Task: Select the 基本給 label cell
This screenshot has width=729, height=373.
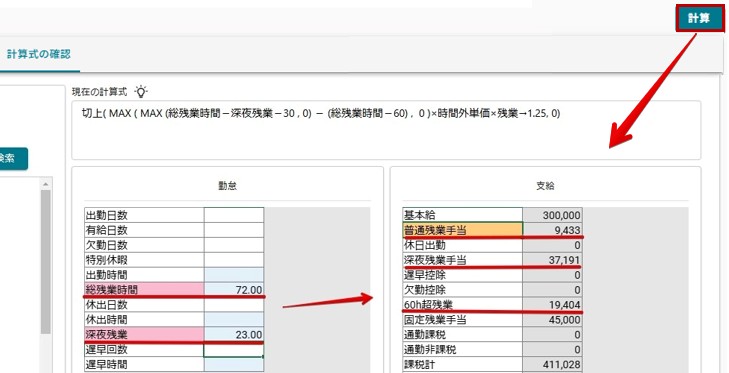Action: tap(463, 215)
